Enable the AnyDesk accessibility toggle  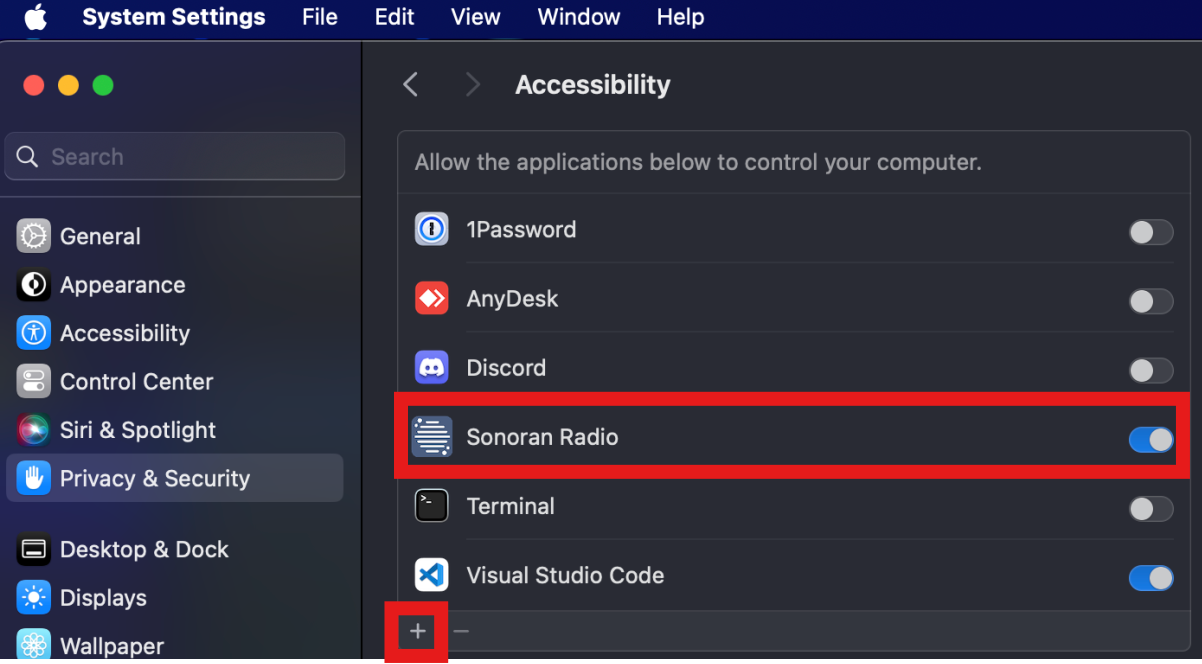click(1151, 301)
